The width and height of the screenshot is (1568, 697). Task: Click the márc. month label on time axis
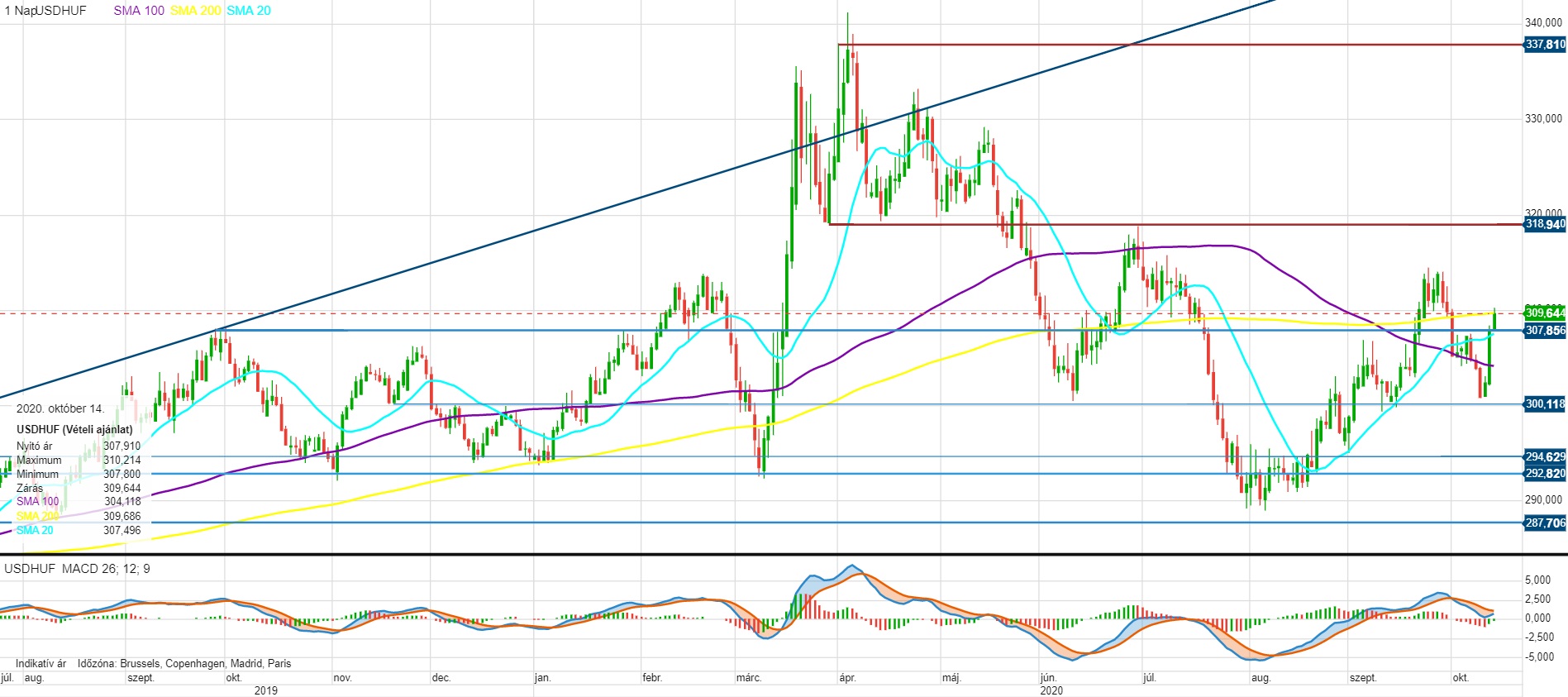749,678
